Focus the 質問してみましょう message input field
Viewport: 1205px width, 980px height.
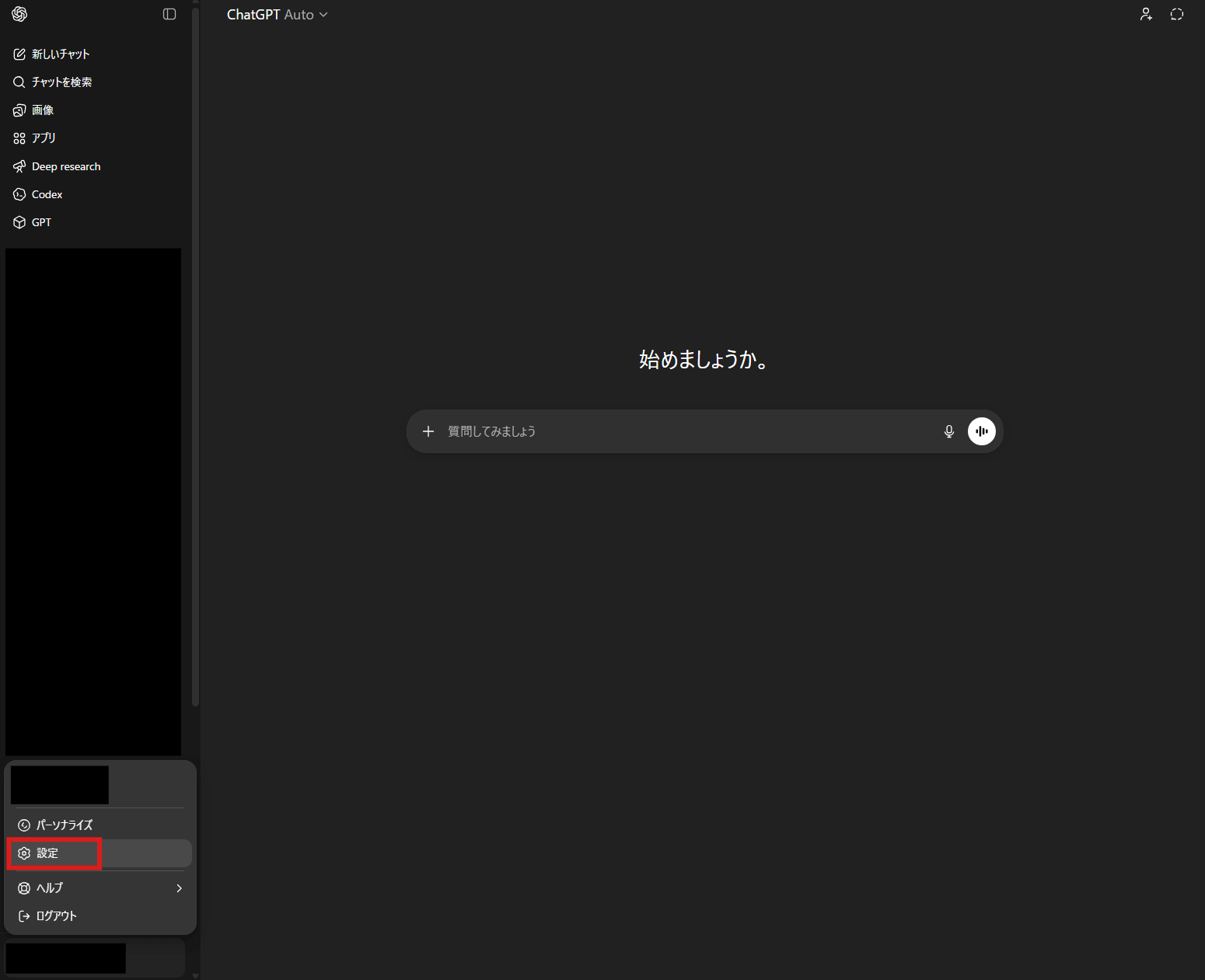tap(684, 431)
